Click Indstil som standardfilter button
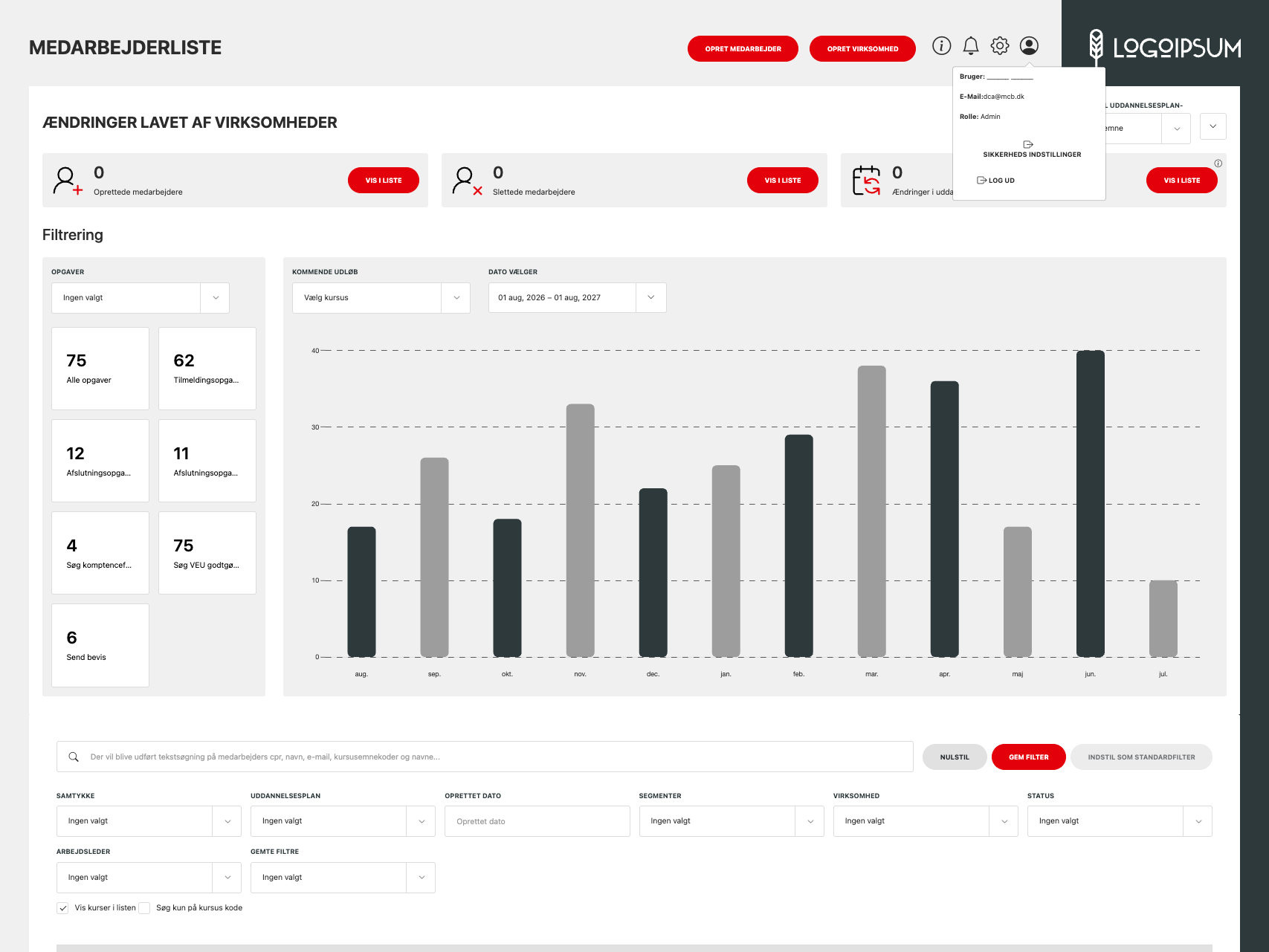The height and width of the screenshot is (952, 1269). tap(1141, 757)
